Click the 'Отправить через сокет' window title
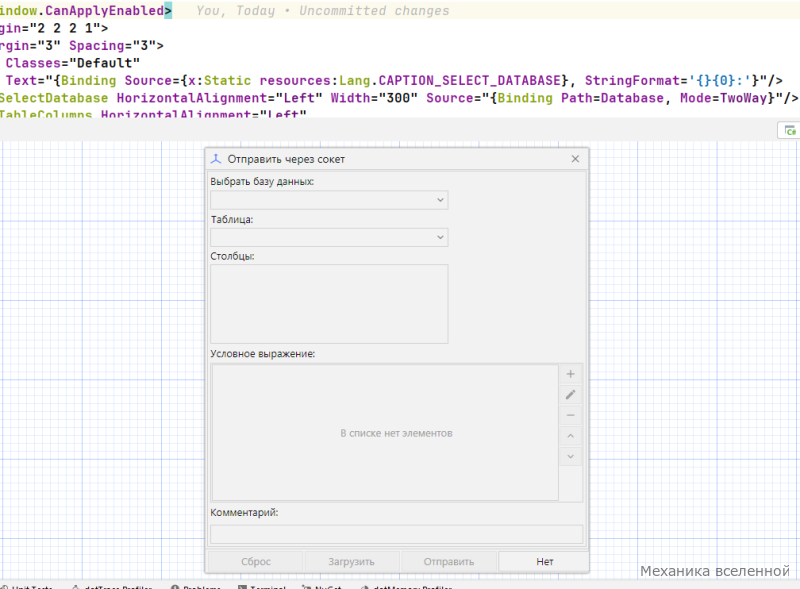This screenshot has width=800, height=589. [286, 159]
